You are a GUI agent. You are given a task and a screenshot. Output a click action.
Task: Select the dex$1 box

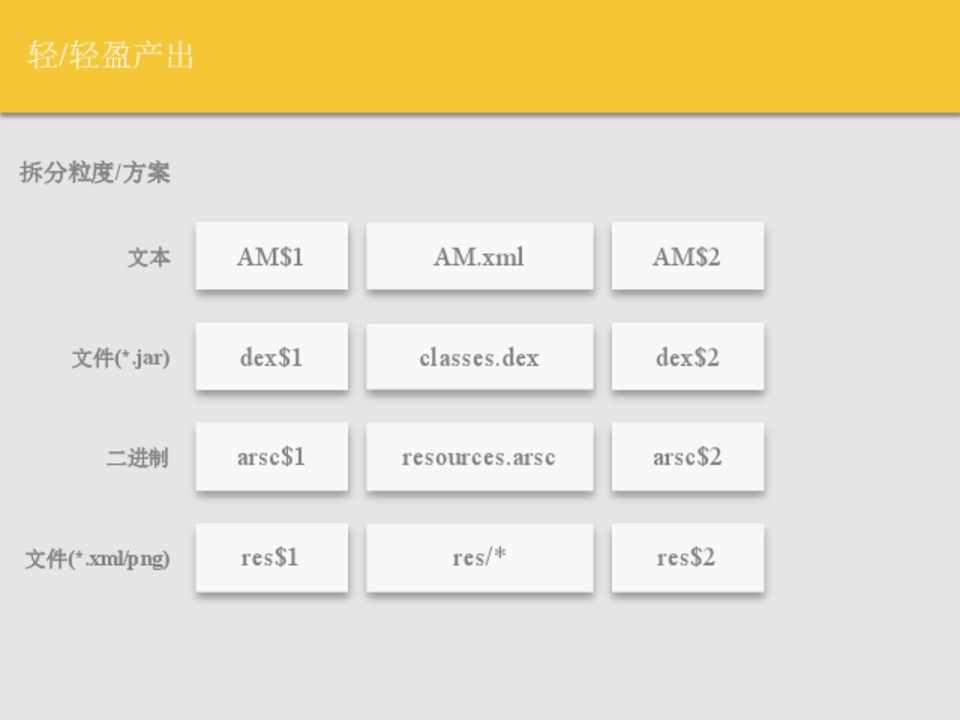pos(271,357)
